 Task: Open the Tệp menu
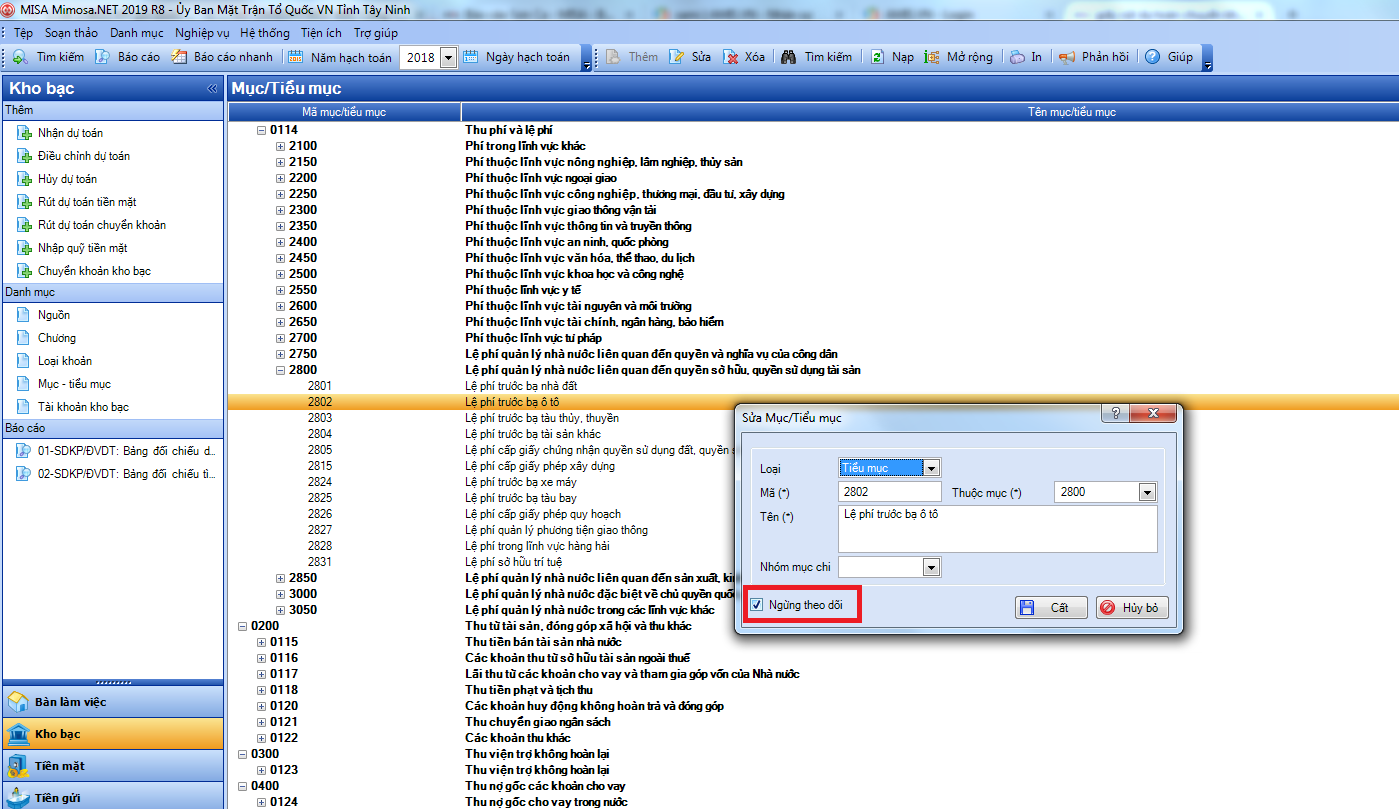point(24,33)
